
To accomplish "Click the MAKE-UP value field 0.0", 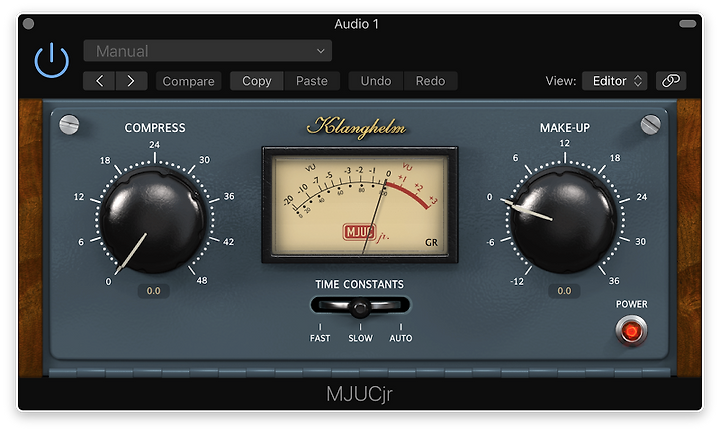I will click(564, 291).
